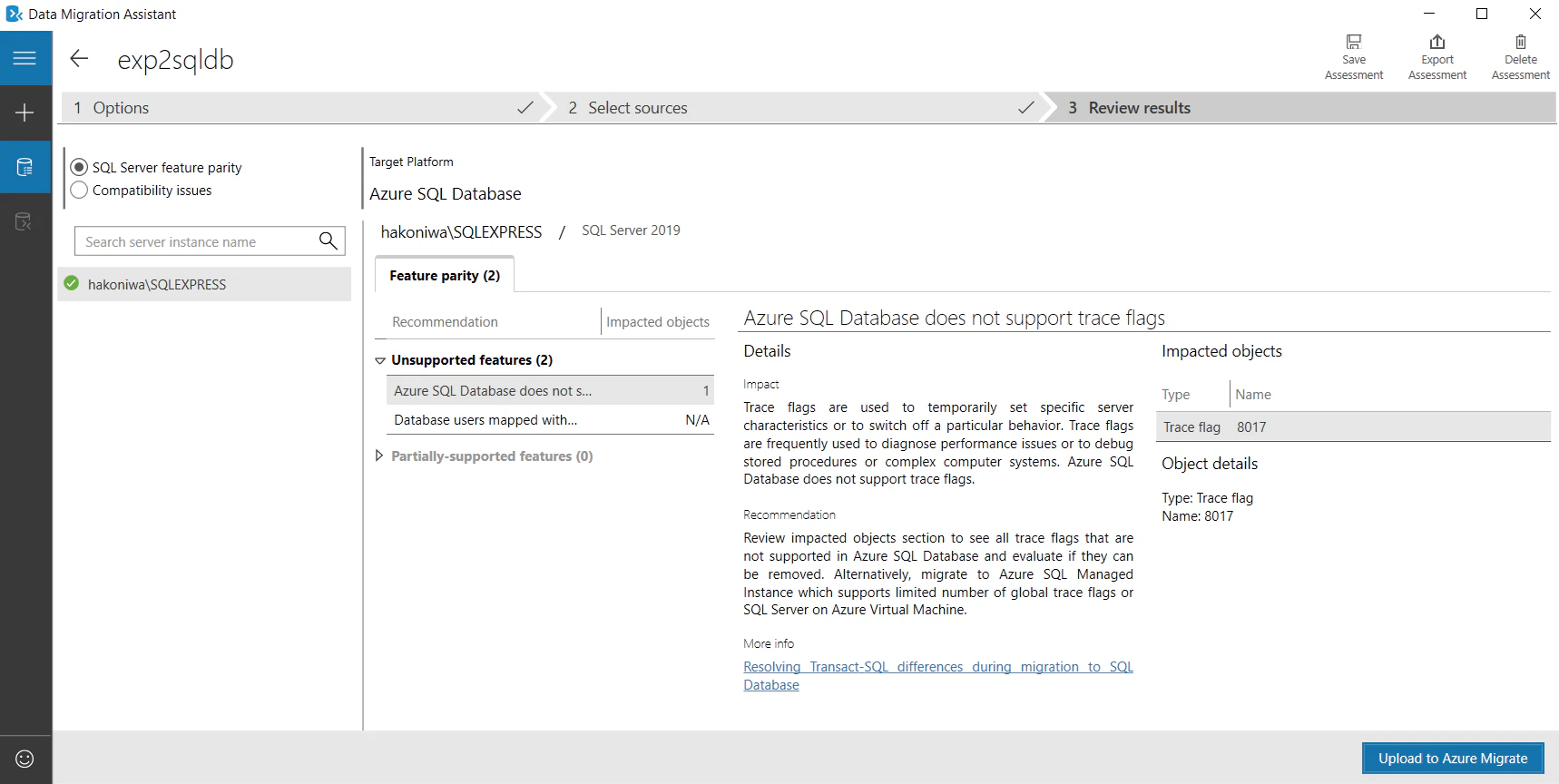Delete Assessment from the top toolbar
1559x784 pixels.
tap(1521, 57)
